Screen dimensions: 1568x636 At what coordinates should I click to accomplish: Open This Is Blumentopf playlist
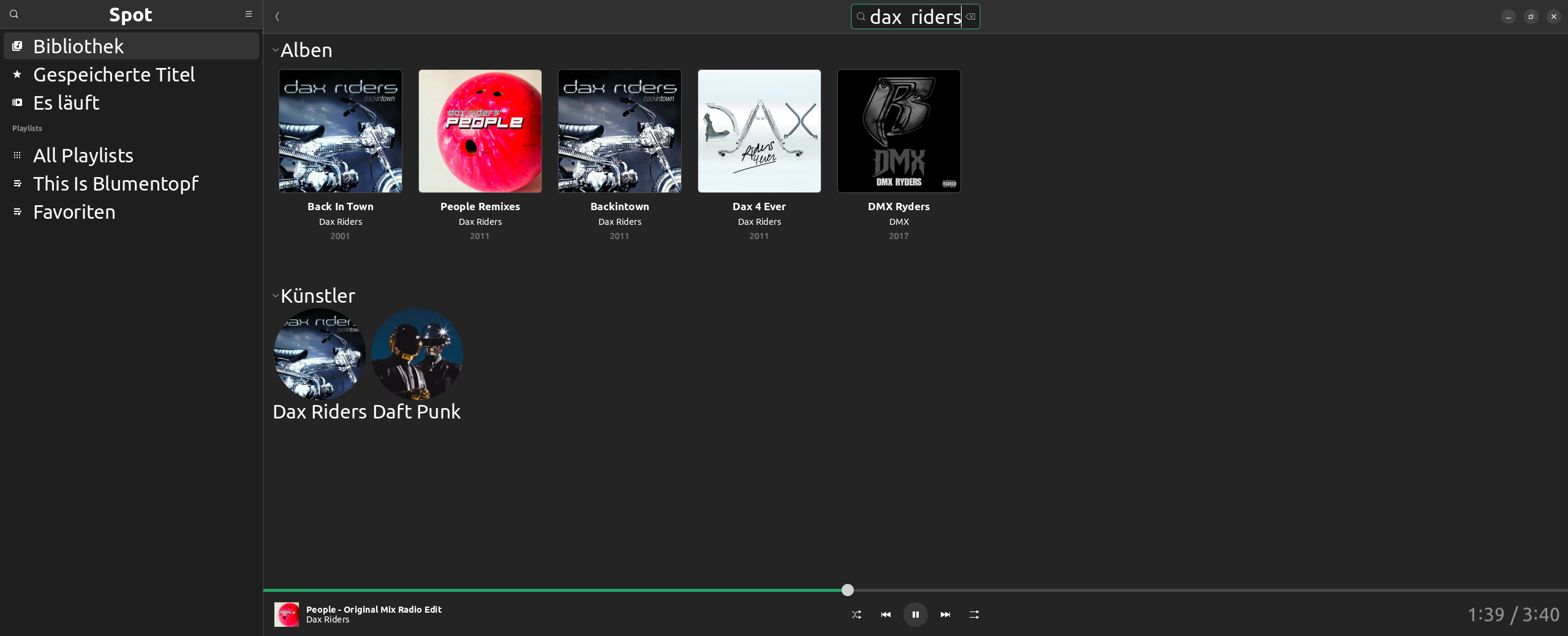131,183
